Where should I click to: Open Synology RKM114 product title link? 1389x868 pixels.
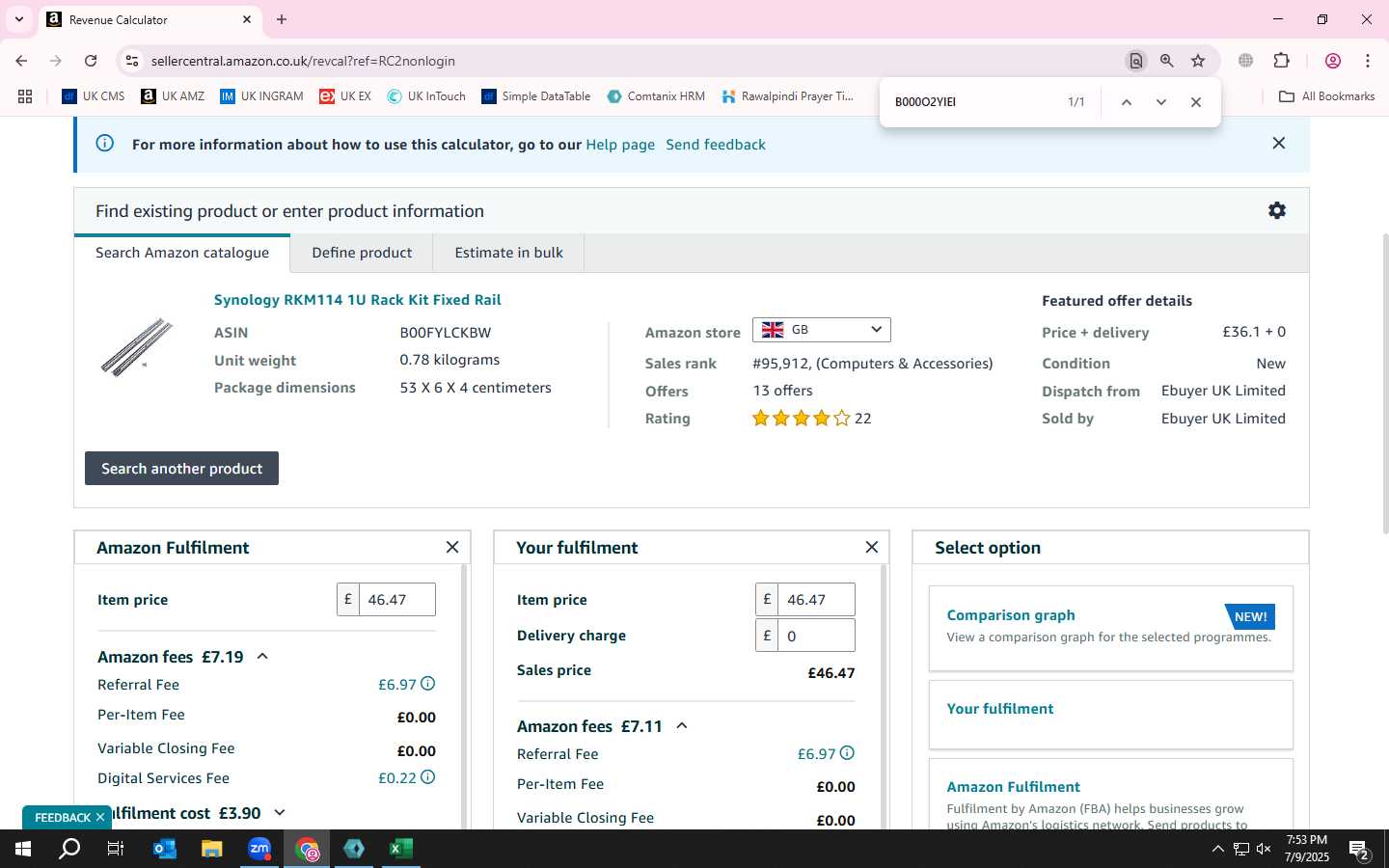click(358, 300)
